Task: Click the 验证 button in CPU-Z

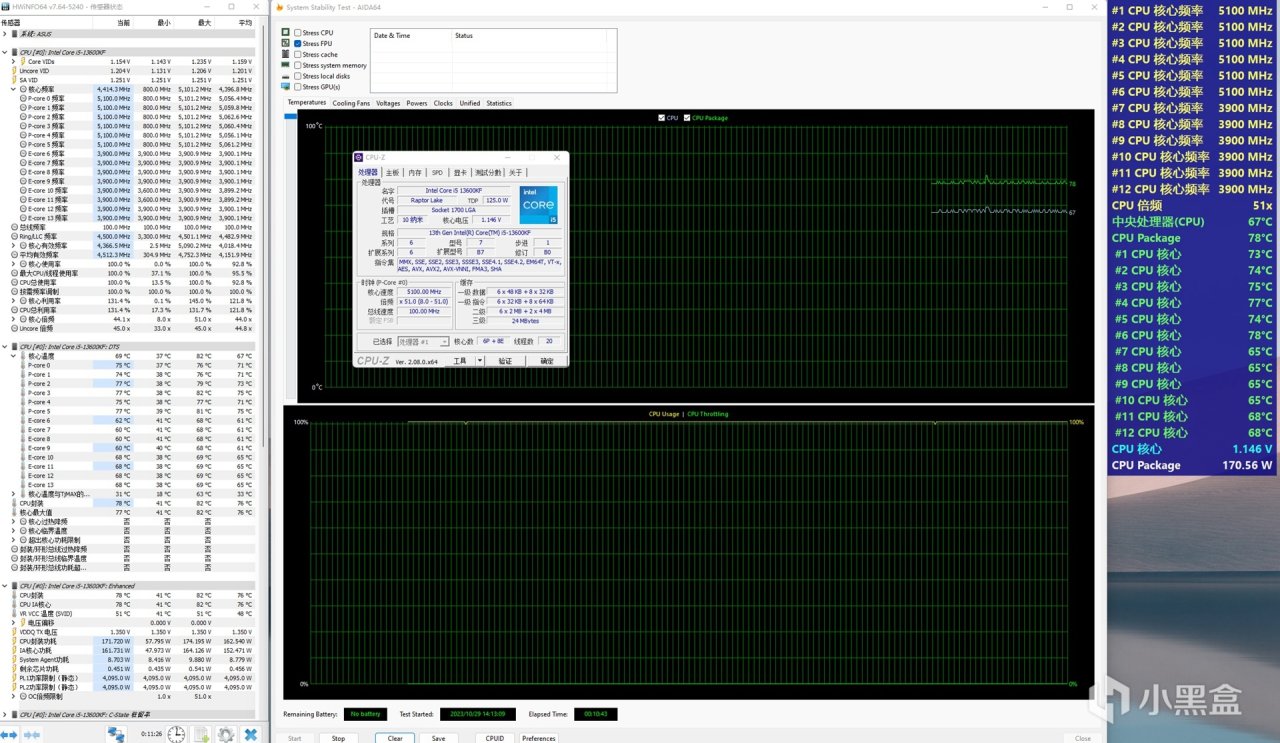Action: point(505,361)
